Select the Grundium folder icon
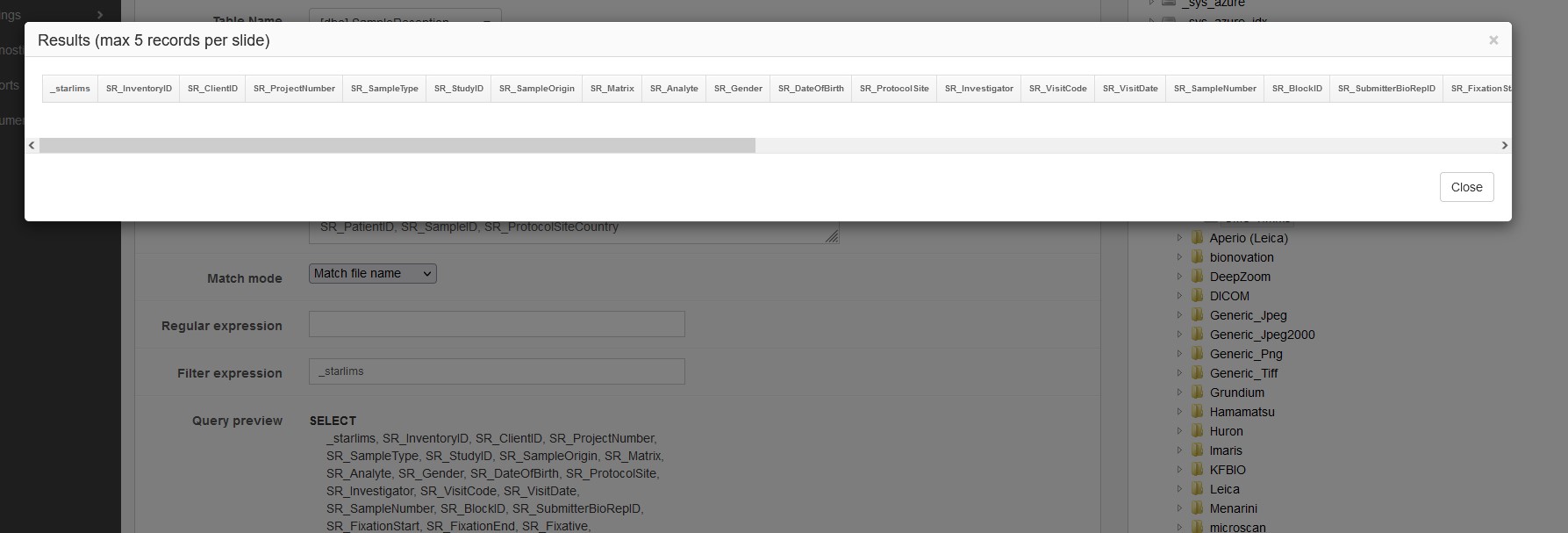1568x533 pixels. point(1197,393)
